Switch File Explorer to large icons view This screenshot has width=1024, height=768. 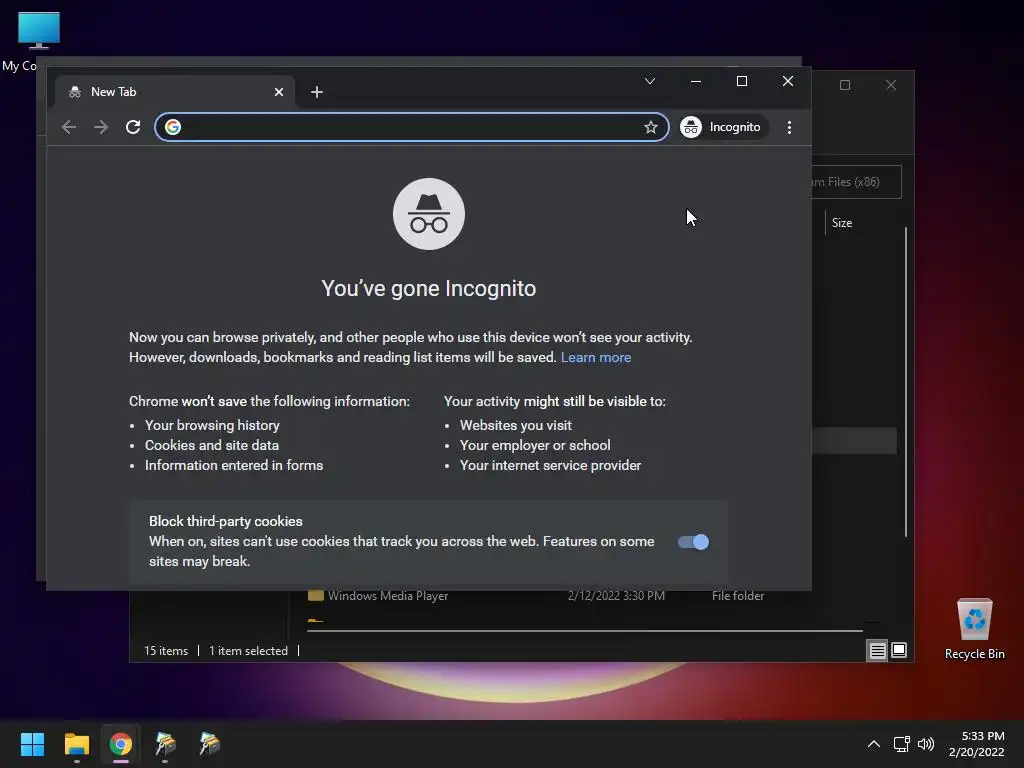tap(899, 650)
